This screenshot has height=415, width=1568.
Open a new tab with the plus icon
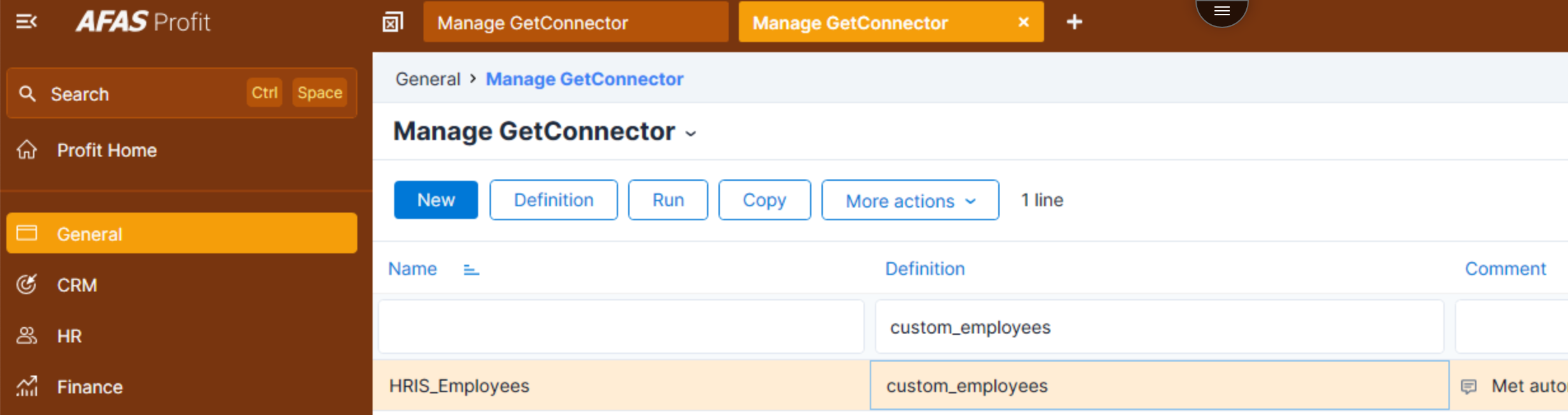click(x=1074, y=22)
